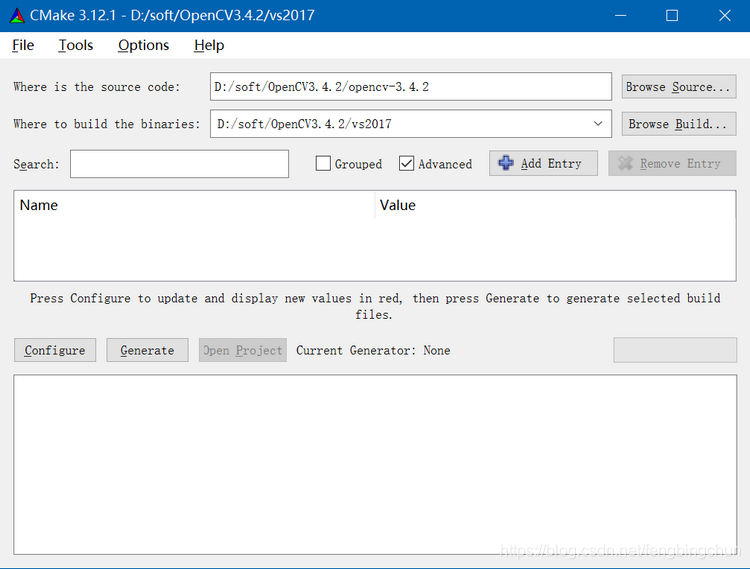Click the empty output log area
This screenshot has width=750, height=569.
(x=375, y=465)
